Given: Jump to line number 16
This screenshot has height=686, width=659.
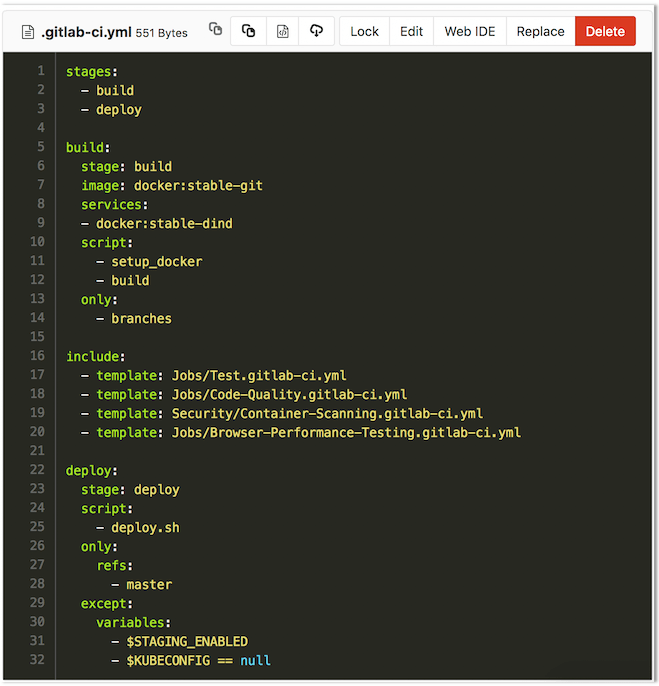Looking at the screenshot, I should pos(37,355).
